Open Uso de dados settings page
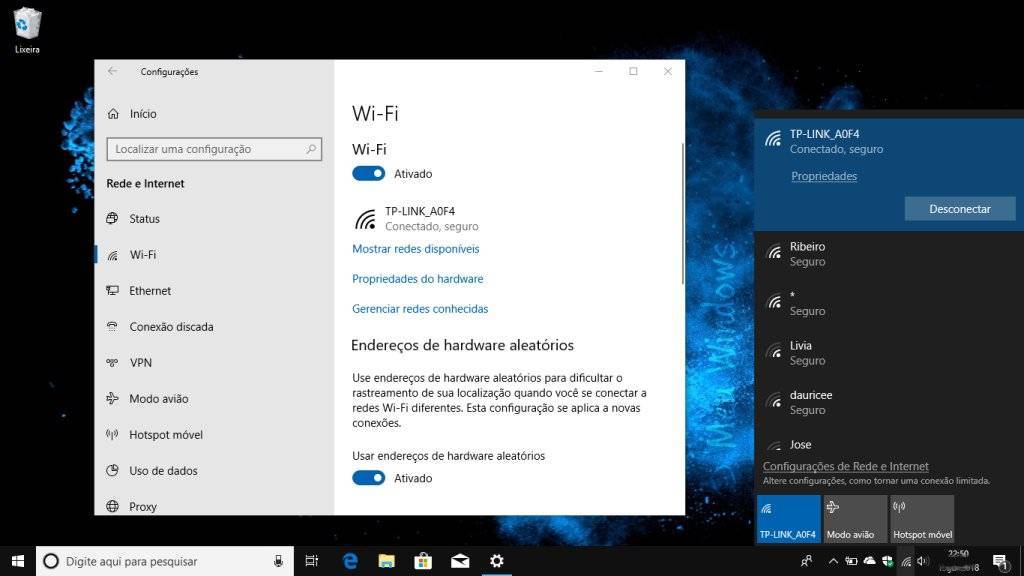1024x576 pixels. pyautogui.click(x=214, y=470)
